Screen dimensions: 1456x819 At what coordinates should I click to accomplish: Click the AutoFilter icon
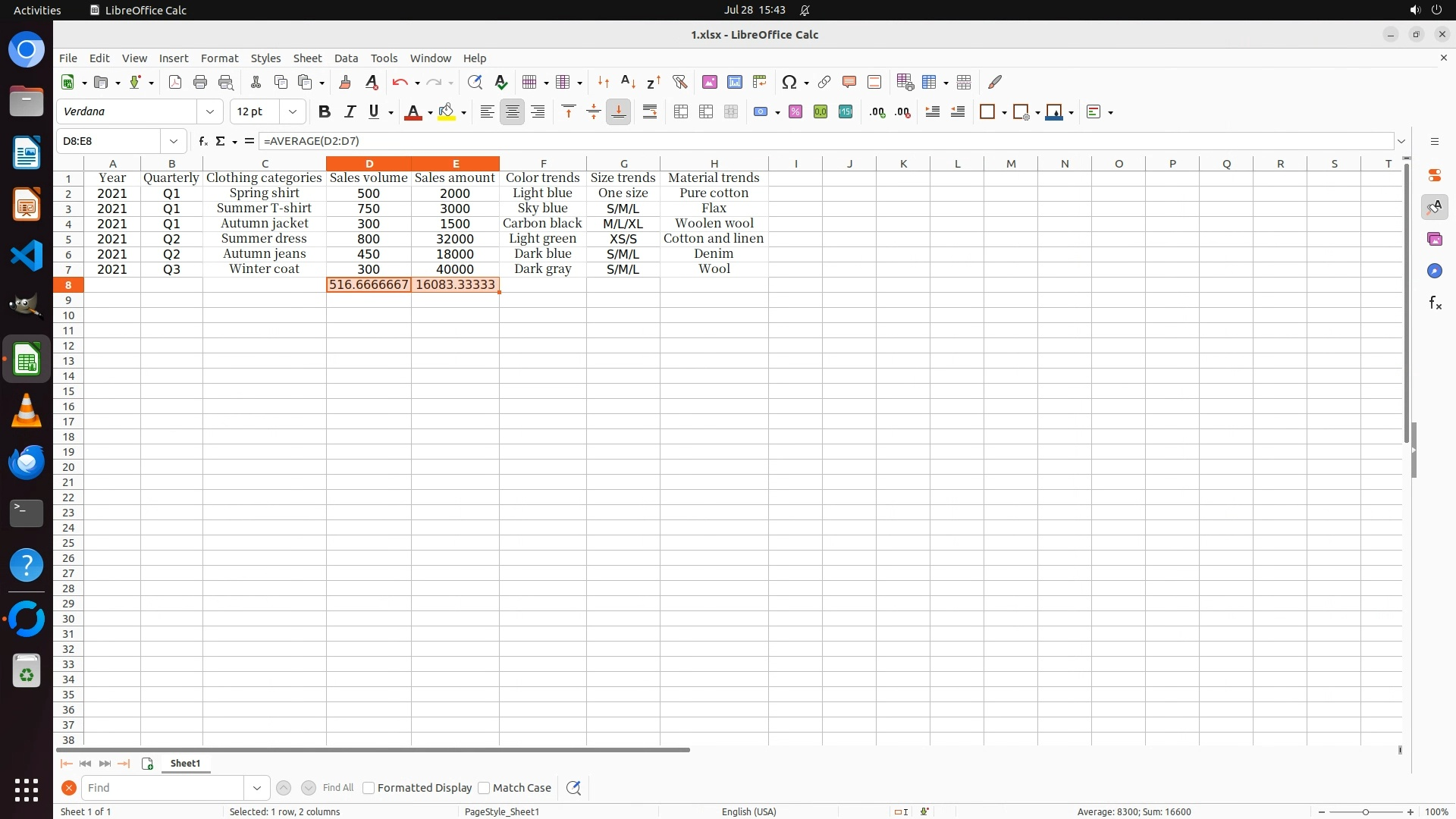tap(679, 82)
